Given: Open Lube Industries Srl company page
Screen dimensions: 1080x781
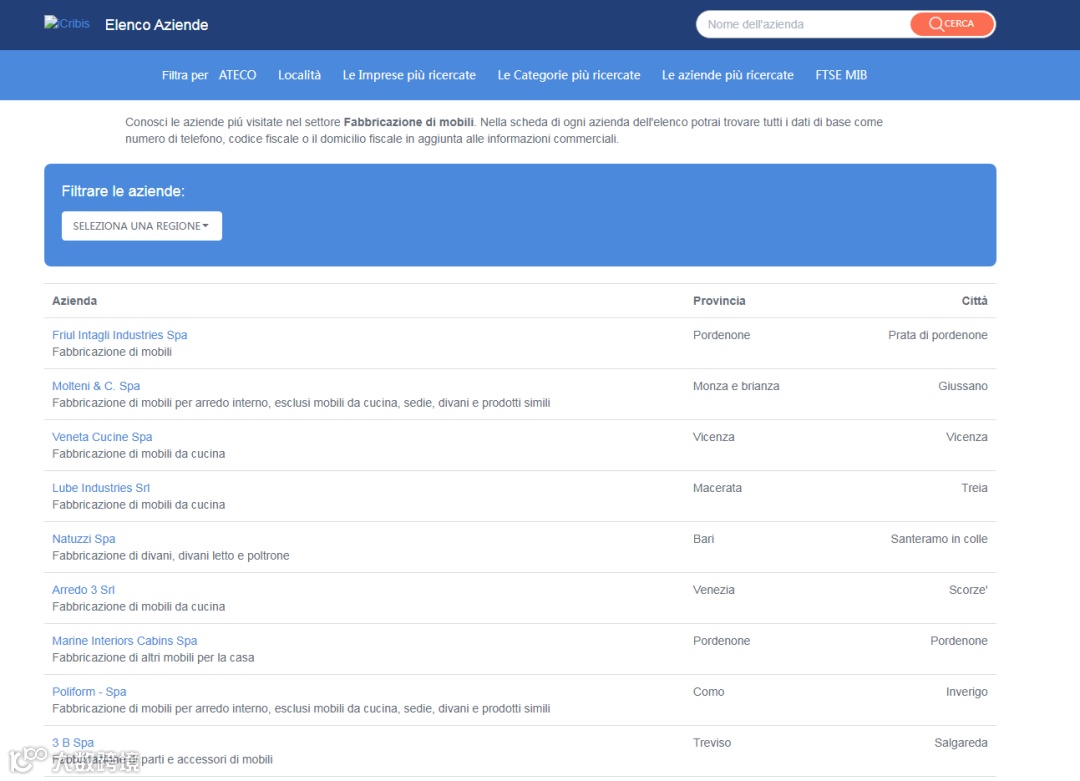Looking at the screenshot, I should coord(101,488).
